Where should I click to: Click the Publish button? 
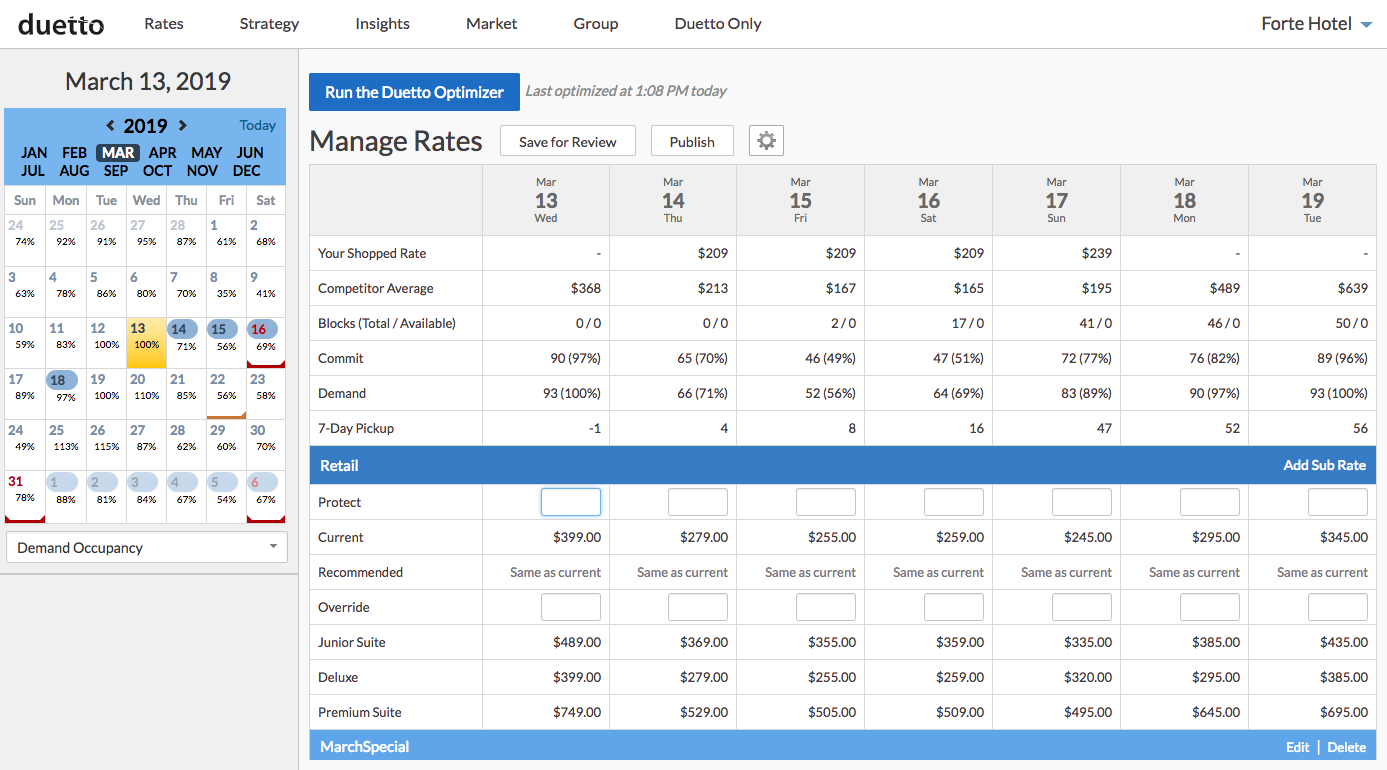[x=692, y=141]
